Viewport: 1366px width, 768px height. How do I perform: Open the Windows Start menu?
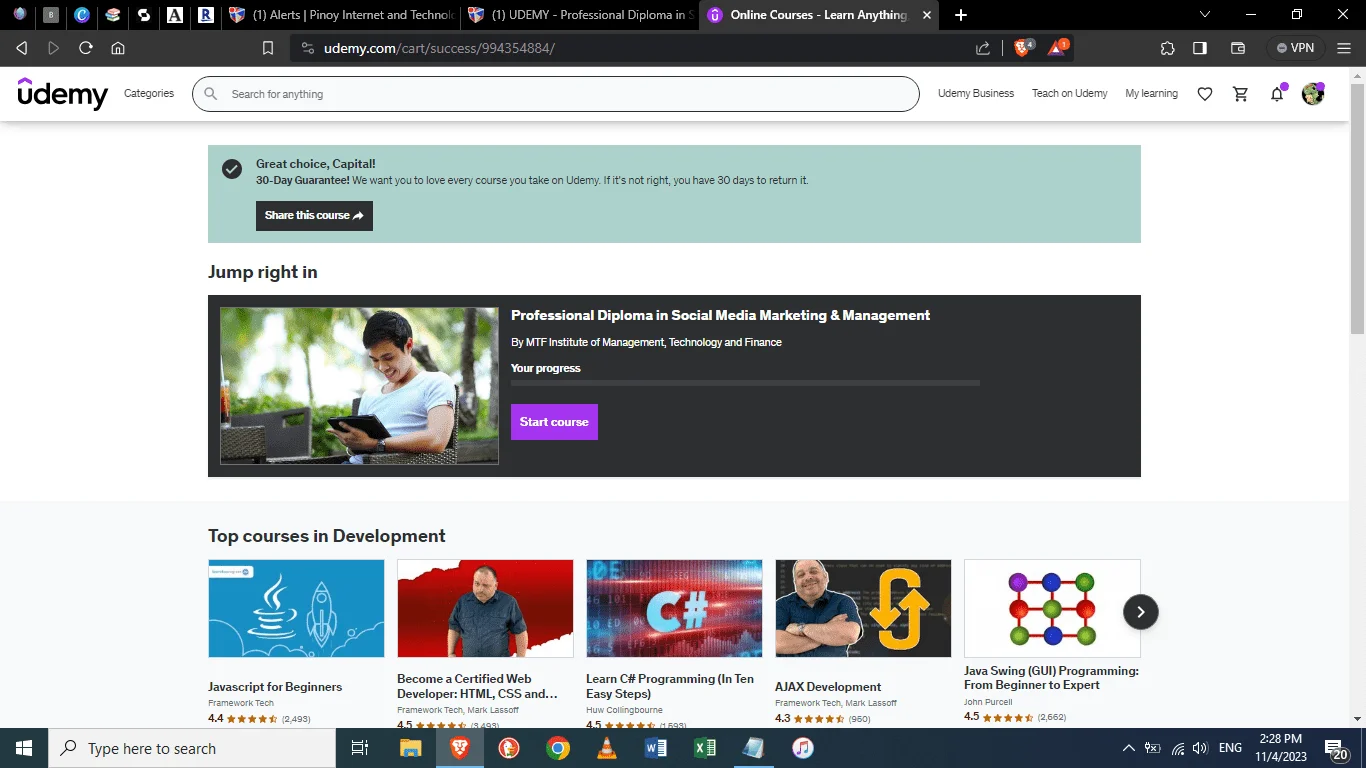(x=24, y=748)
